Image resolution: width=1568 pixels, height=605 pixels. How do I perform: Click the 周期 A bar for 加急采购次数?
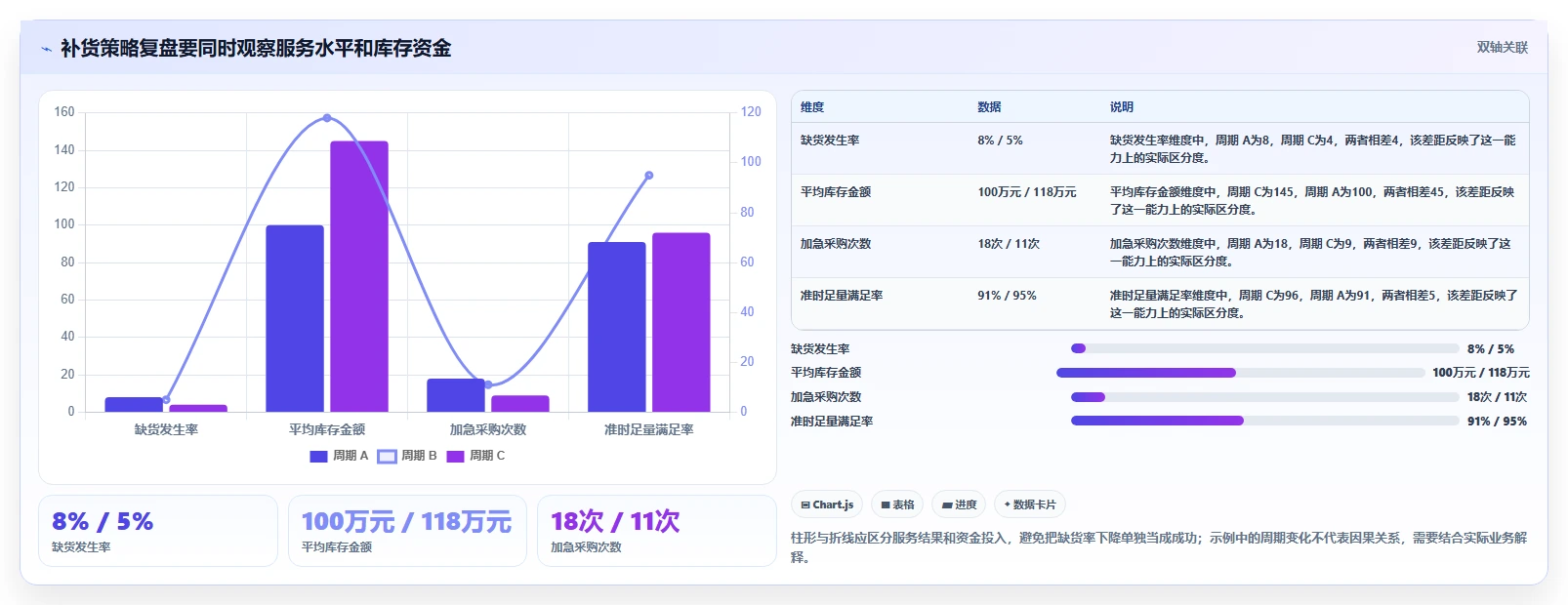click(x=456, y=395)
